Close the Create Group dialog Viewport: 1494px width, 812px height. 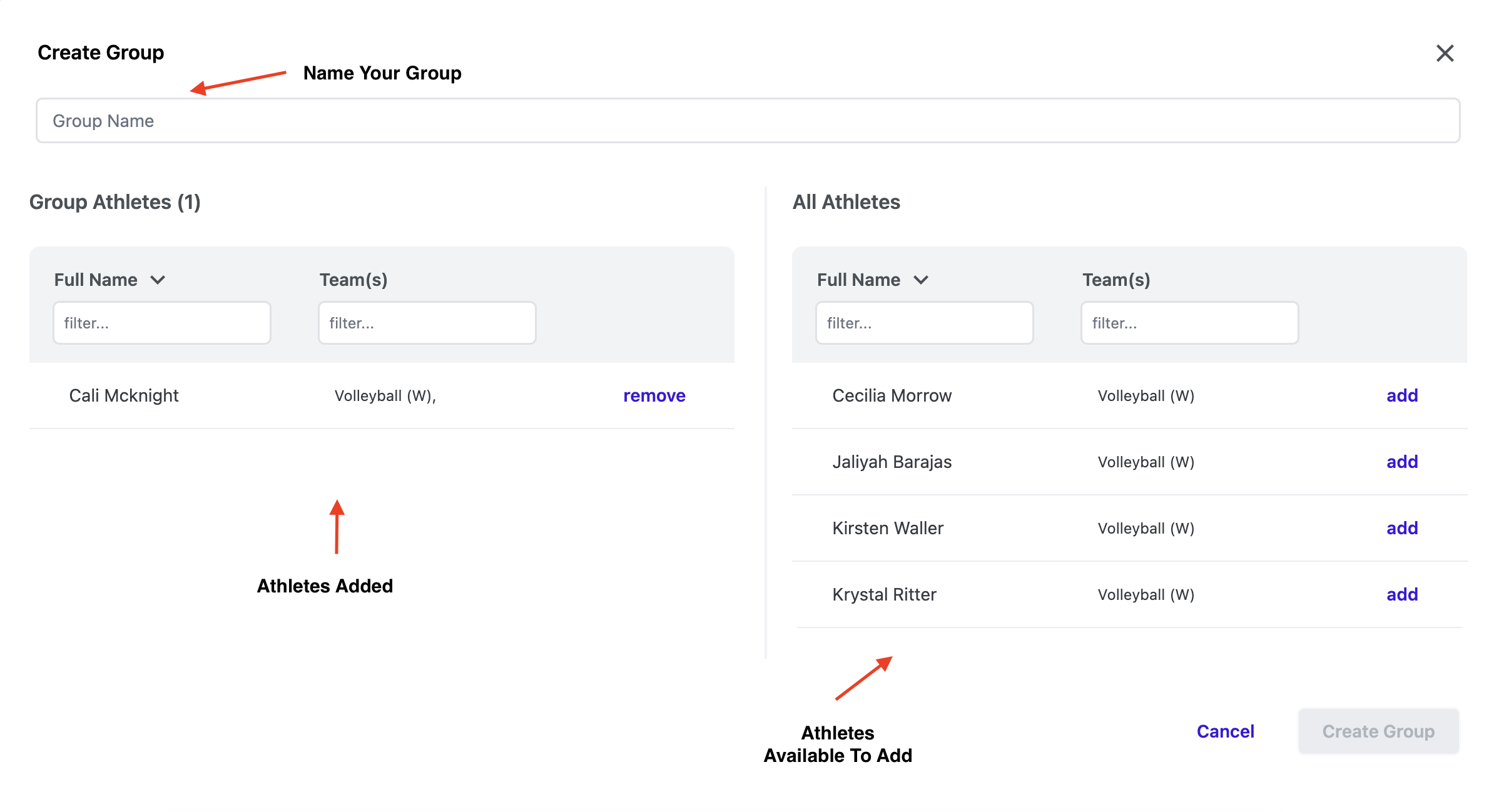tap(1444, 53)
